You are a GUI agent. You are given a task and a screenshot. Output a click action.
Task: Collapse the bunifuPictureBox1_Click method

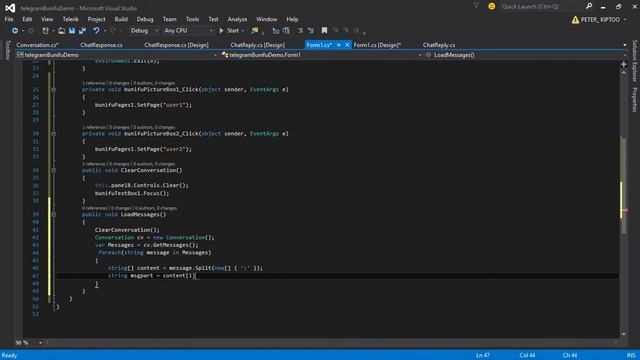pyautogui.click(x=53, y=89)
